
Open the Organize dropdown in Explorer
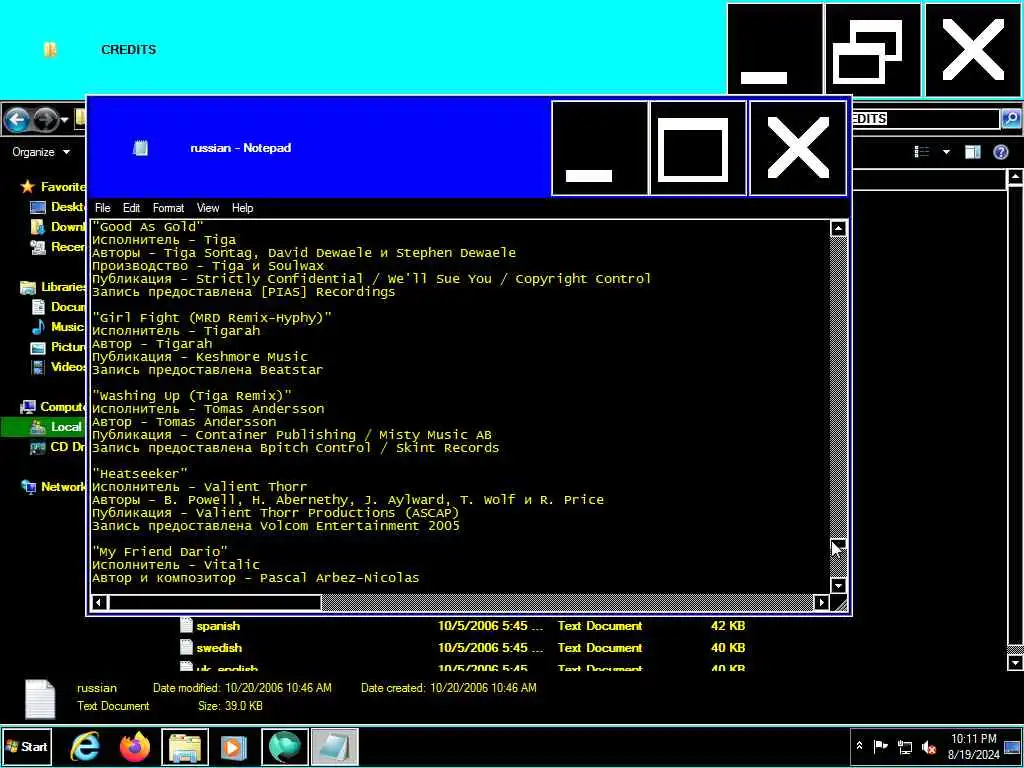pos(40,152)
